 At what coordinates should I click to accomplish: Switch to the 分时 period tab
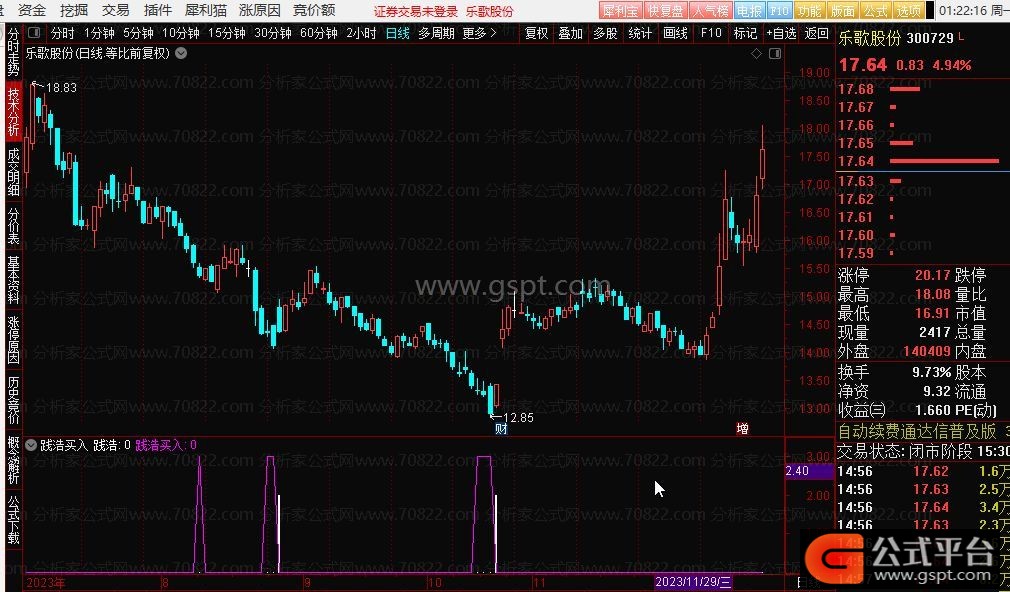tap(62, 33)
